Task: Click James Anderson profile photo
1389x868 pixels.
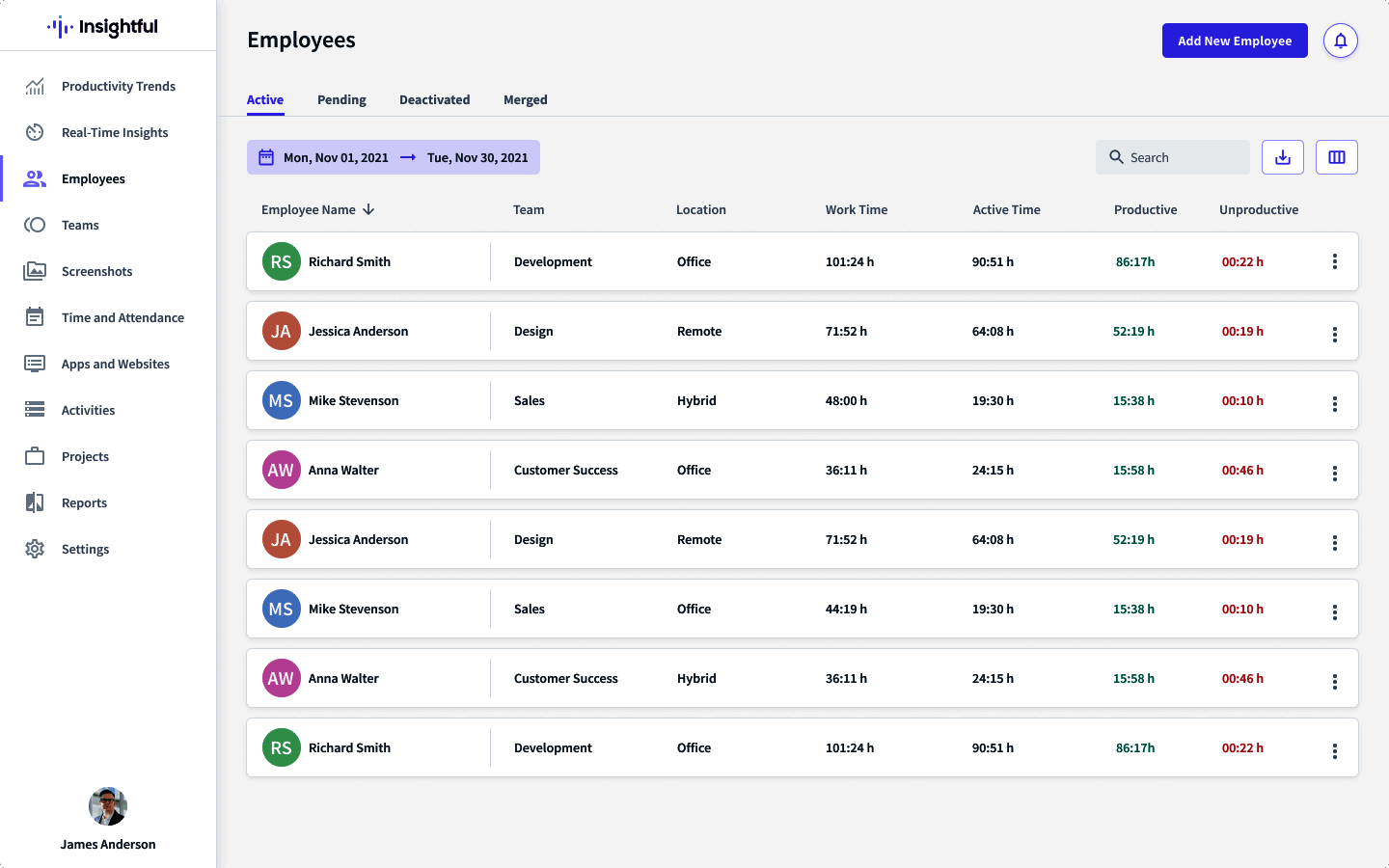Action: 108,806
